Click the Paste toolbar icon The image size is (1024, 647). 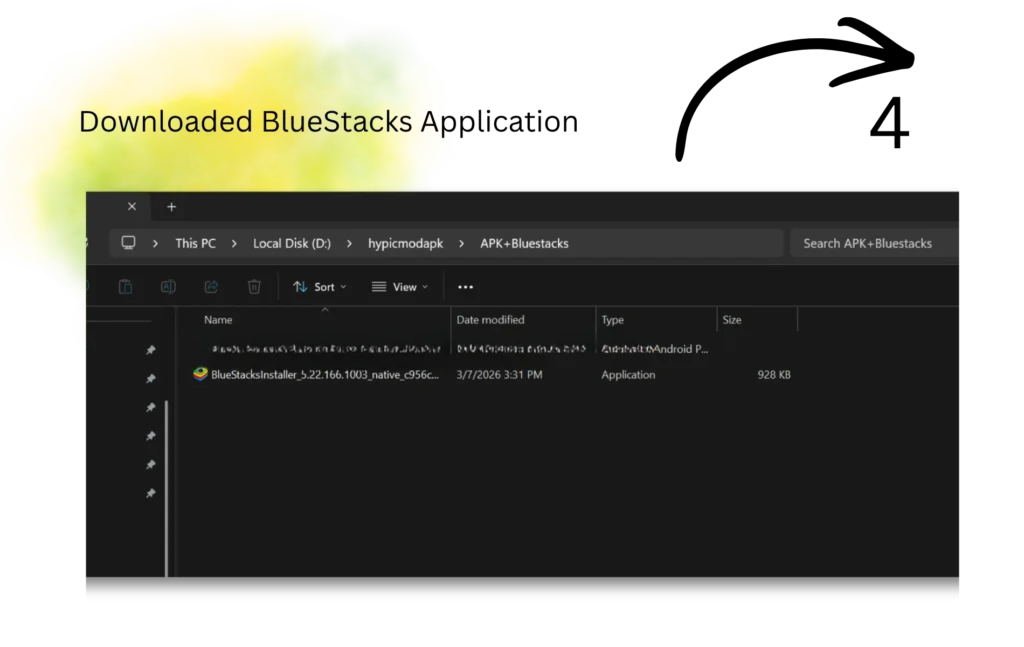tap(125, 287)
